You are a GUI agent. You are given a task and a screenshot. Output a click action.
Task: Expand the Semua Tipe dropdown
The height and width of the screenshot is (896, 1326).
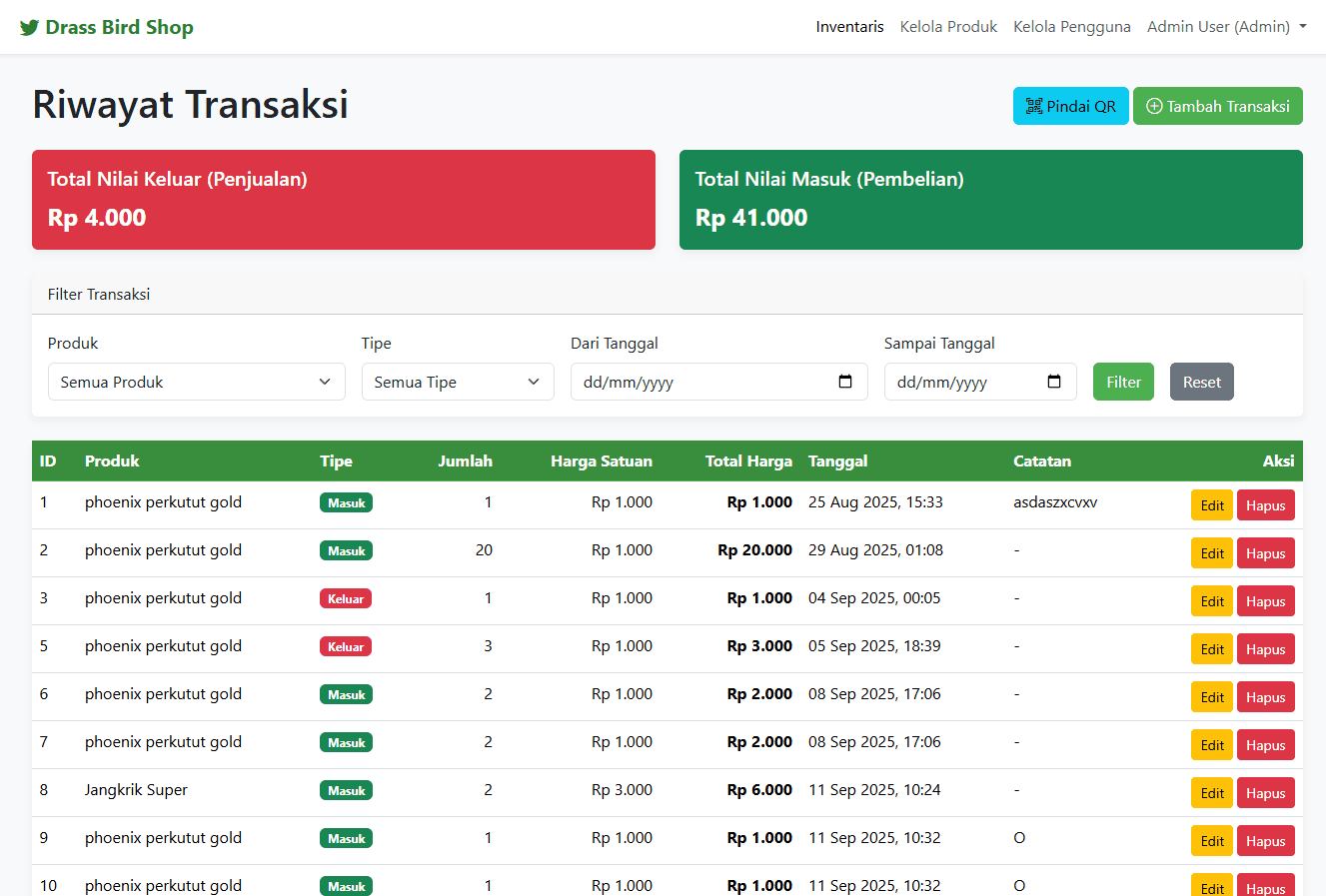pyautogui.click(x=458, y=382)
